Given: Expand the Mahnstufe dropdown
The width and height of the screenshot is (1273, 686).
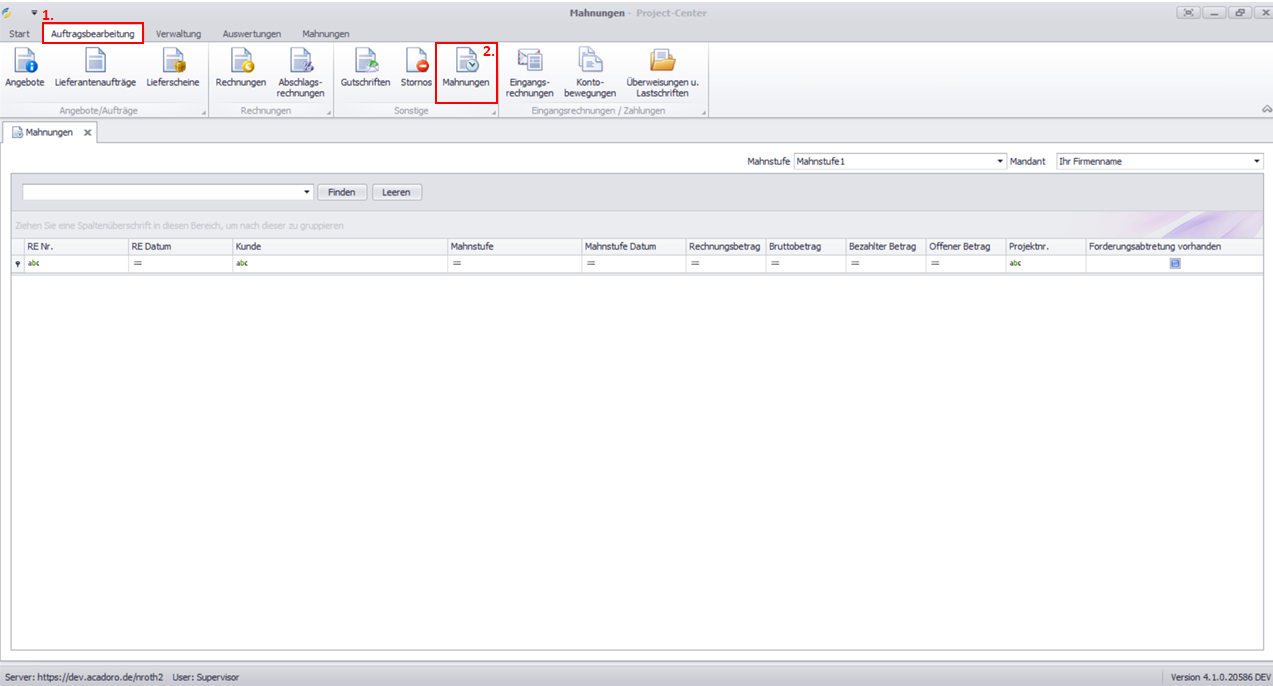Looking at the screenshot, I should 1000,161.
